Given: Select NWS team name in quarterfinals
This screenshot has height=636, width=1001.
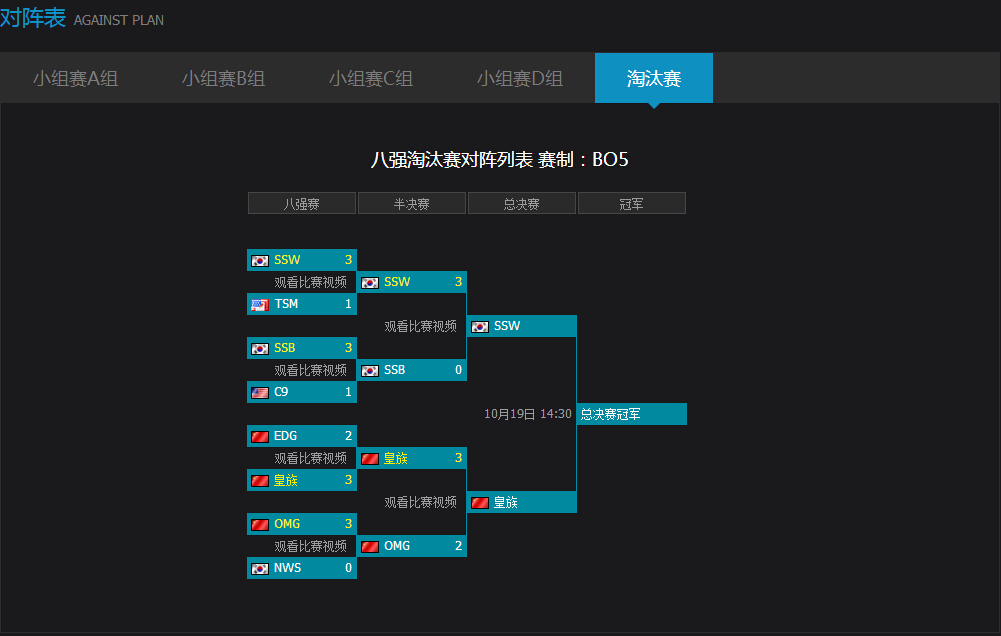Looking at the screenshot, I should pyautogui.click(x=287, y=568).
